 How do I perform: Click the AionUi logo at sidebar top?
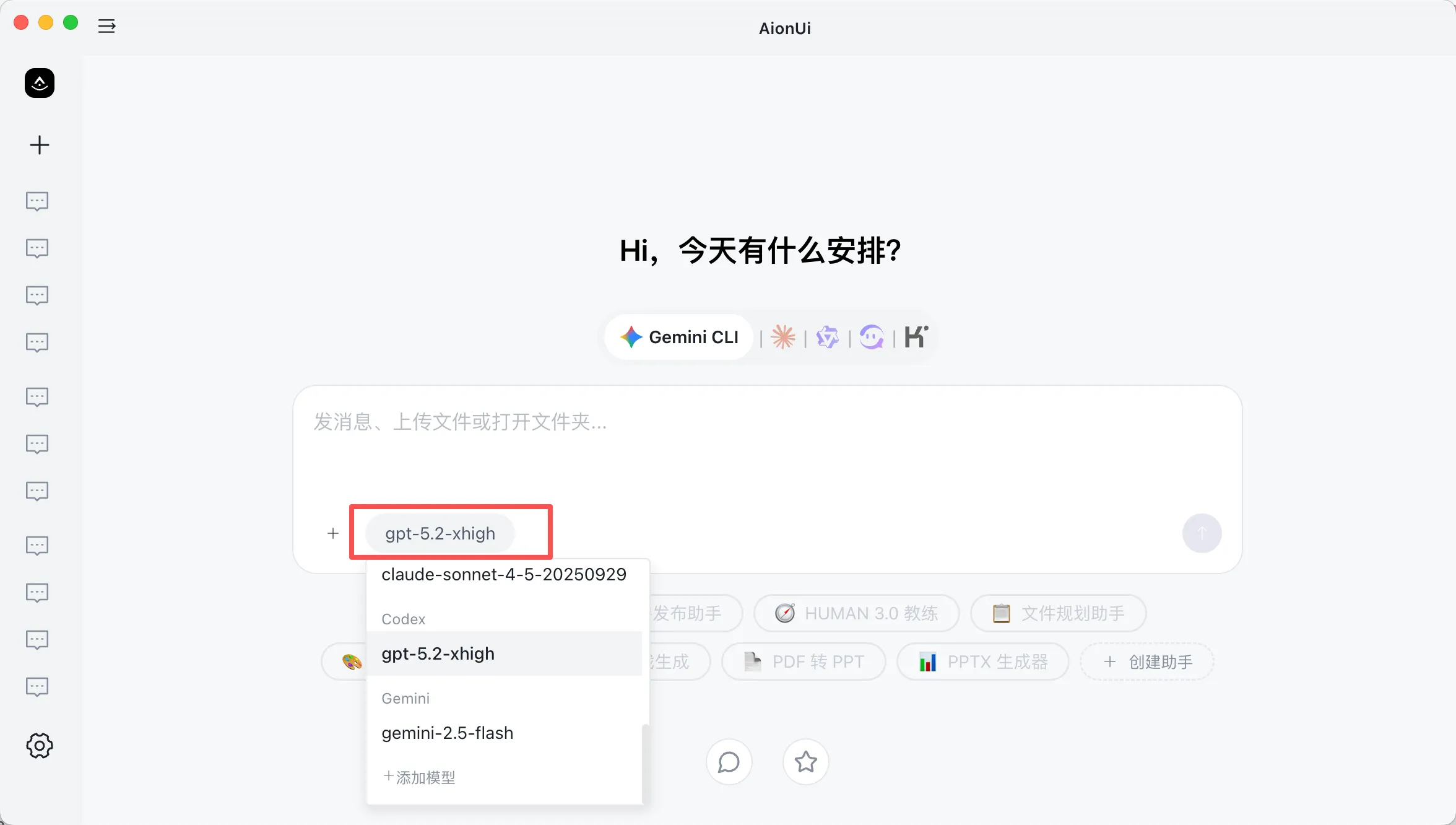(x=39, y=82)
